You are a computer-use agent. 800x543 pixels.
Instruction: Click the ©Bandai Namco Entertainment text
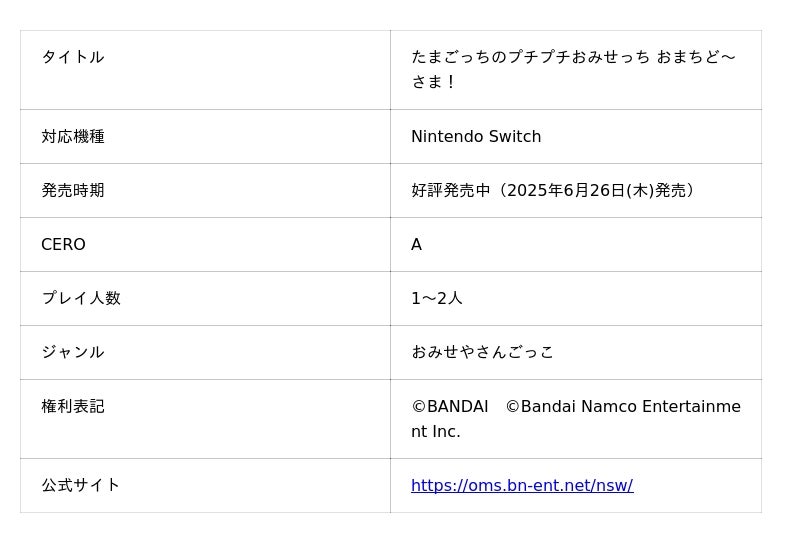tap(622, 407)
